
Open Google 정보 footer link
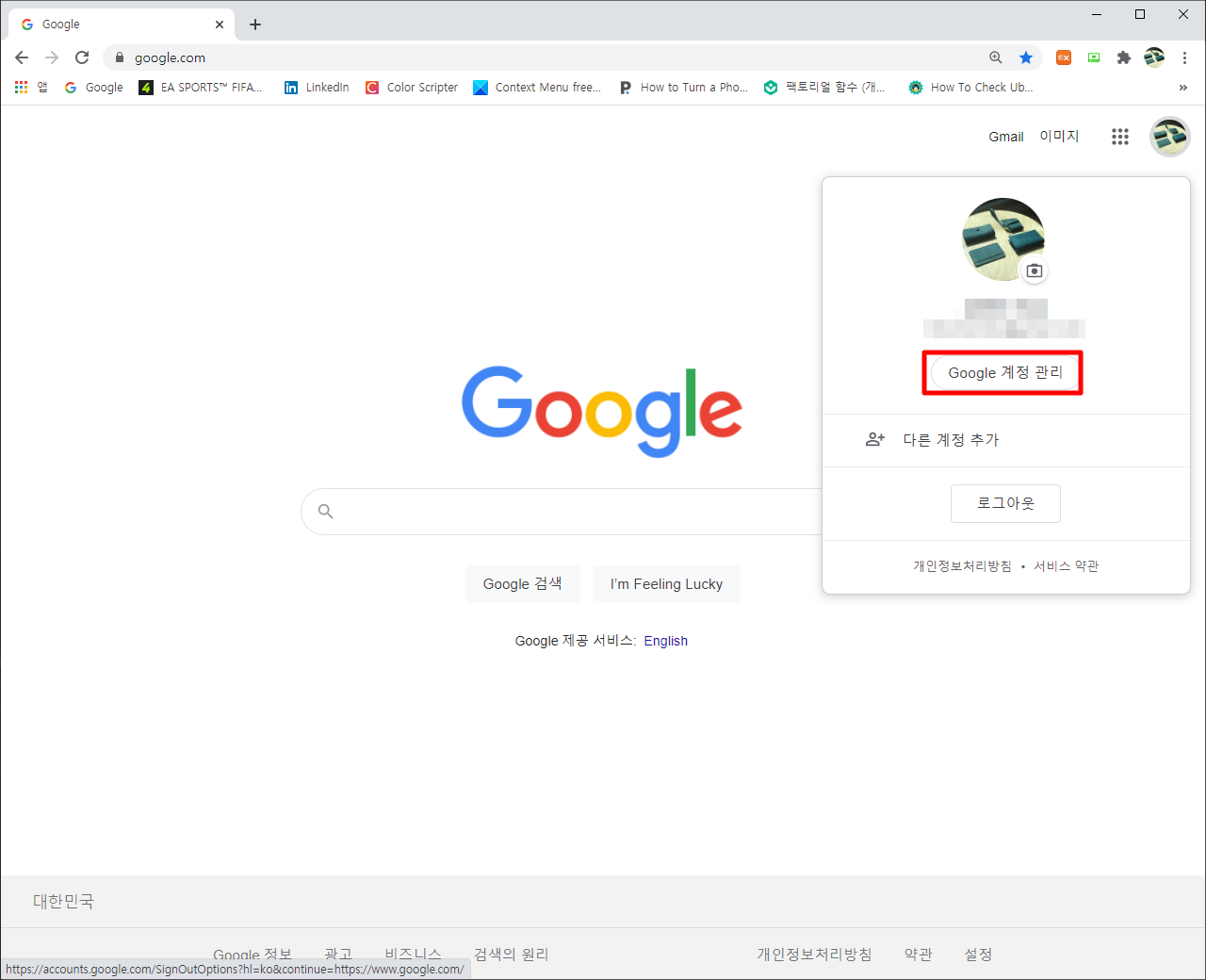click(253, 955)
